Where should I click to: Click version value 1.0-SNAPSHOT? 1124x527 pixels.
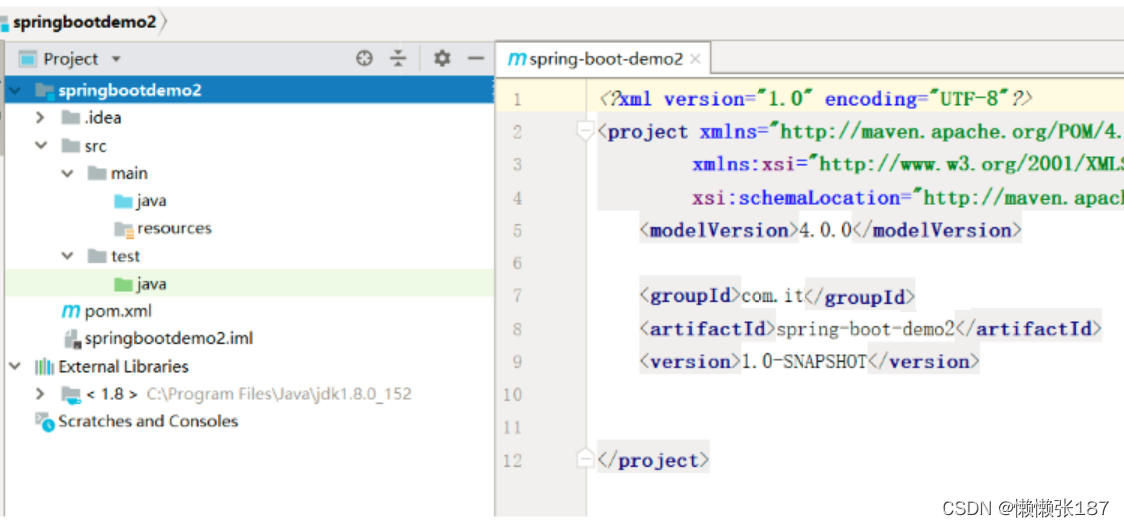tap(804, 361)
